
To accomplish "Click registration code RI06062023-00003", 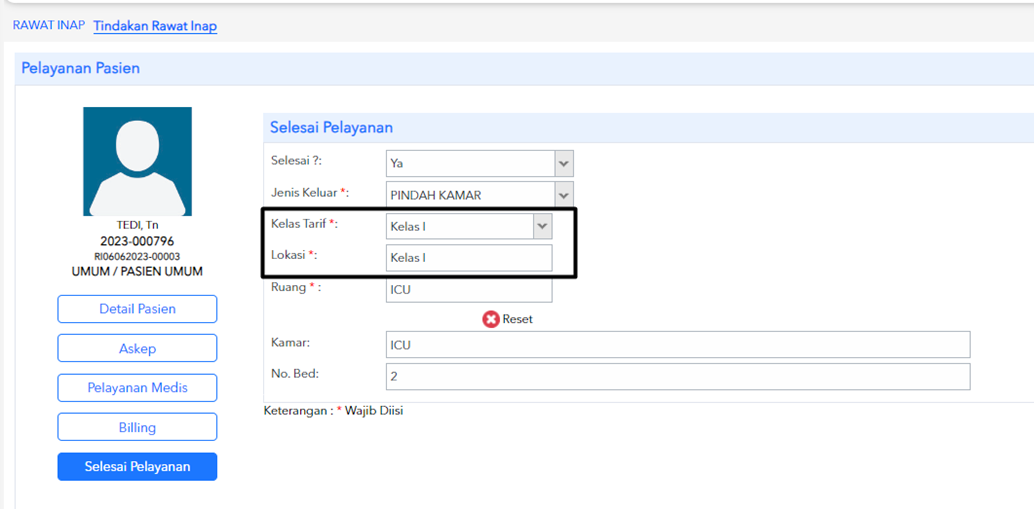I will coord(137,256).
